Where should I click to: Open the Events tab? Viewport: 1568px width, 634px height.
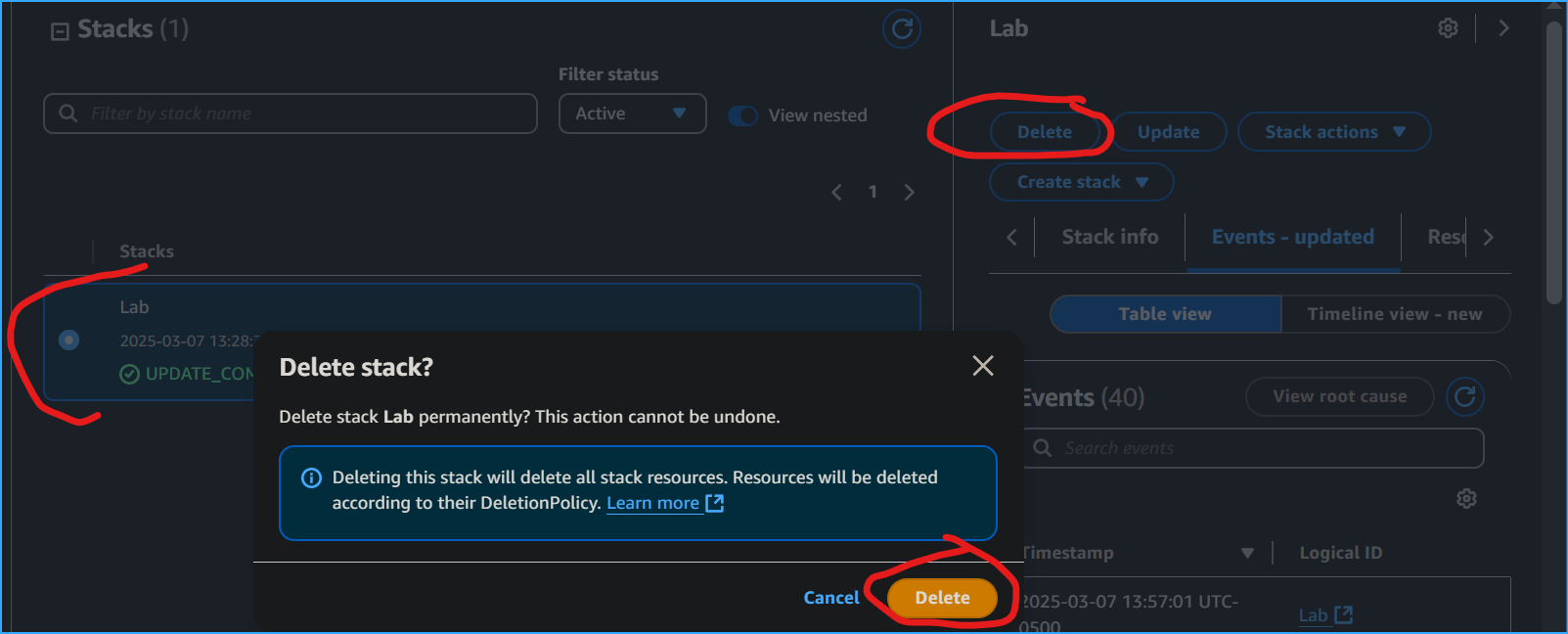pos(1292,237)
